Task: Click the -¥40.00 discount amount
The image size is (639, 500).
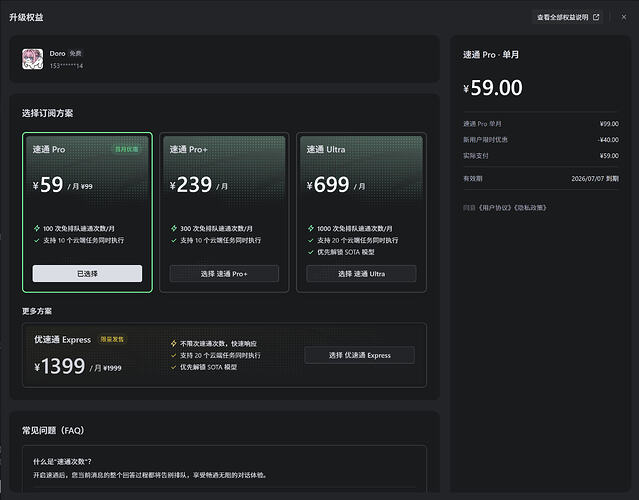Action: click(608, 140)
